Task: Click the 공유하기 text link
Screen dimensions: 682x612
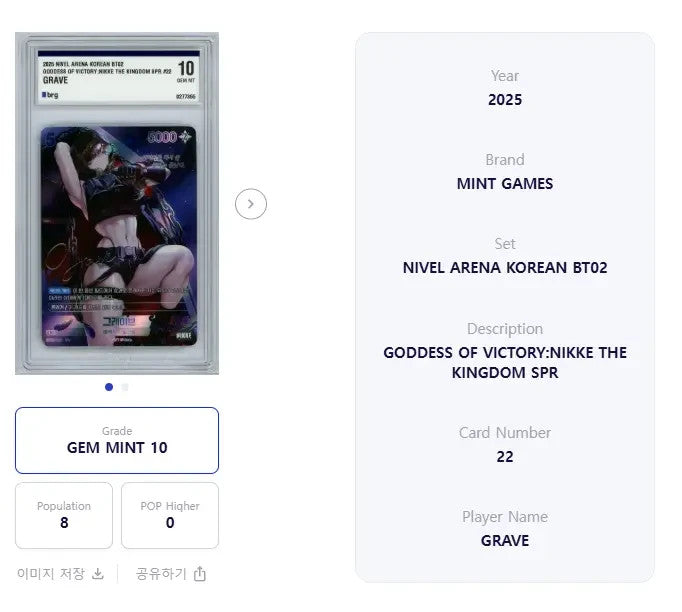Action: 161,574
